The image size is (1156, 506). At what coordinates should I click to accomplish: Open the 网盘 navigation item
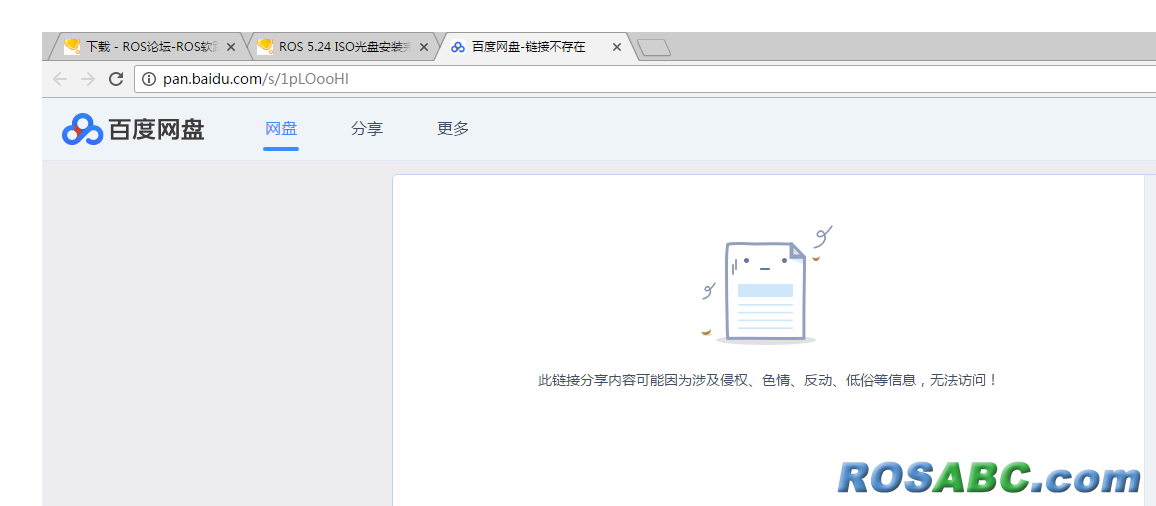coord(281,129)
